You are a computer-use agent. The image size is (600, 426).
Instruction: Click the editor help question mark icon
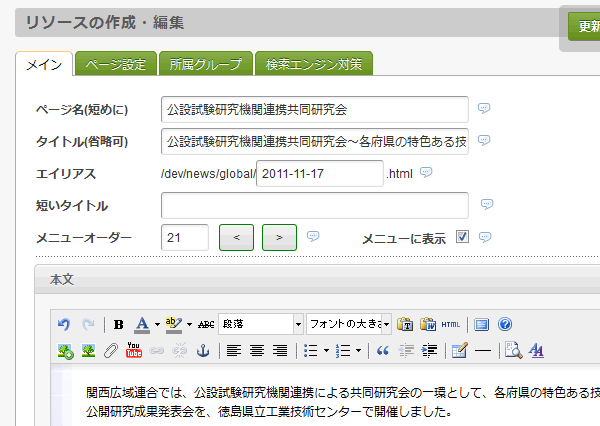(x=505, y=324)
